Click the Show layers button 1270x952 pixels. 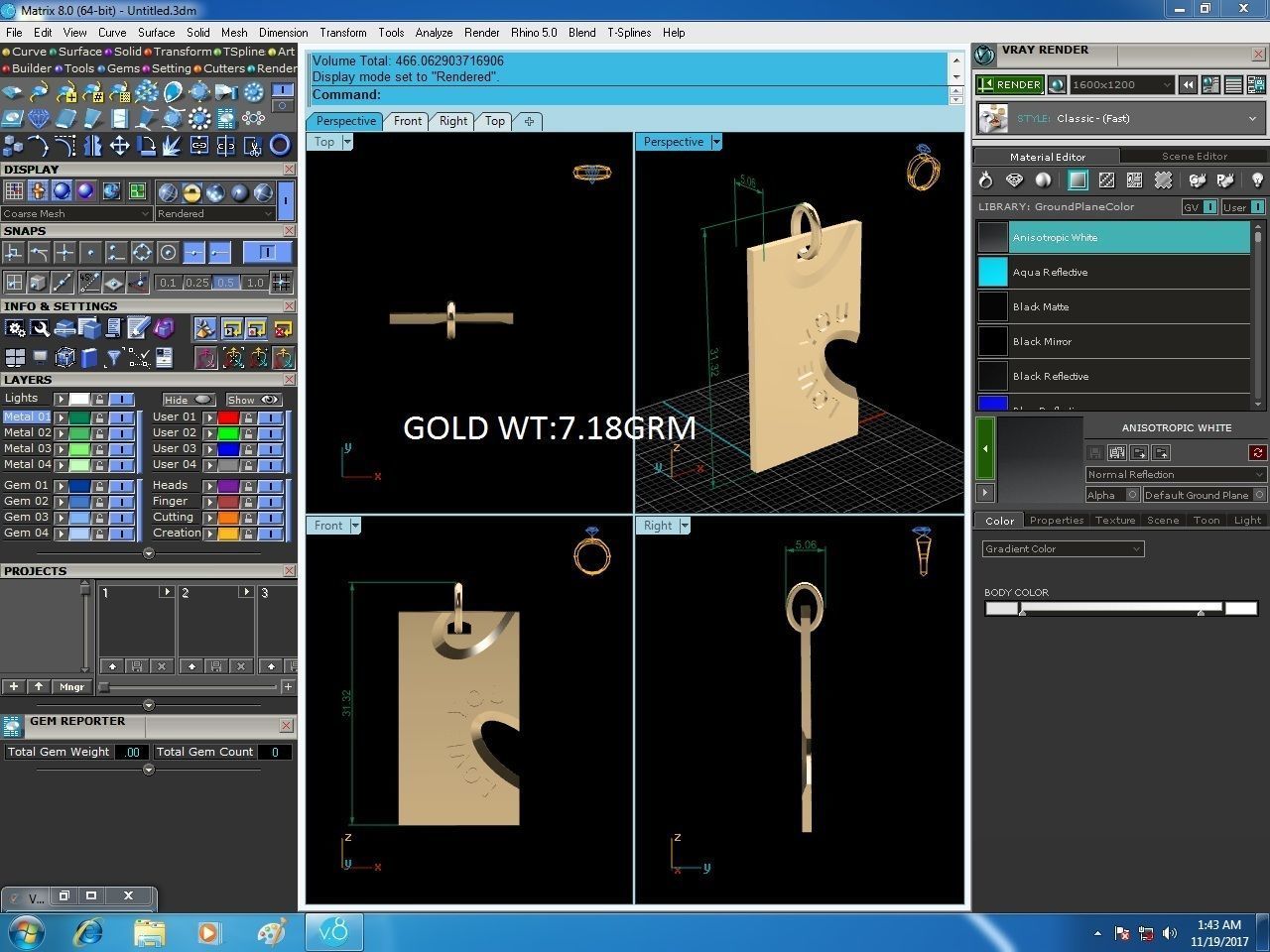pos(254,400)
